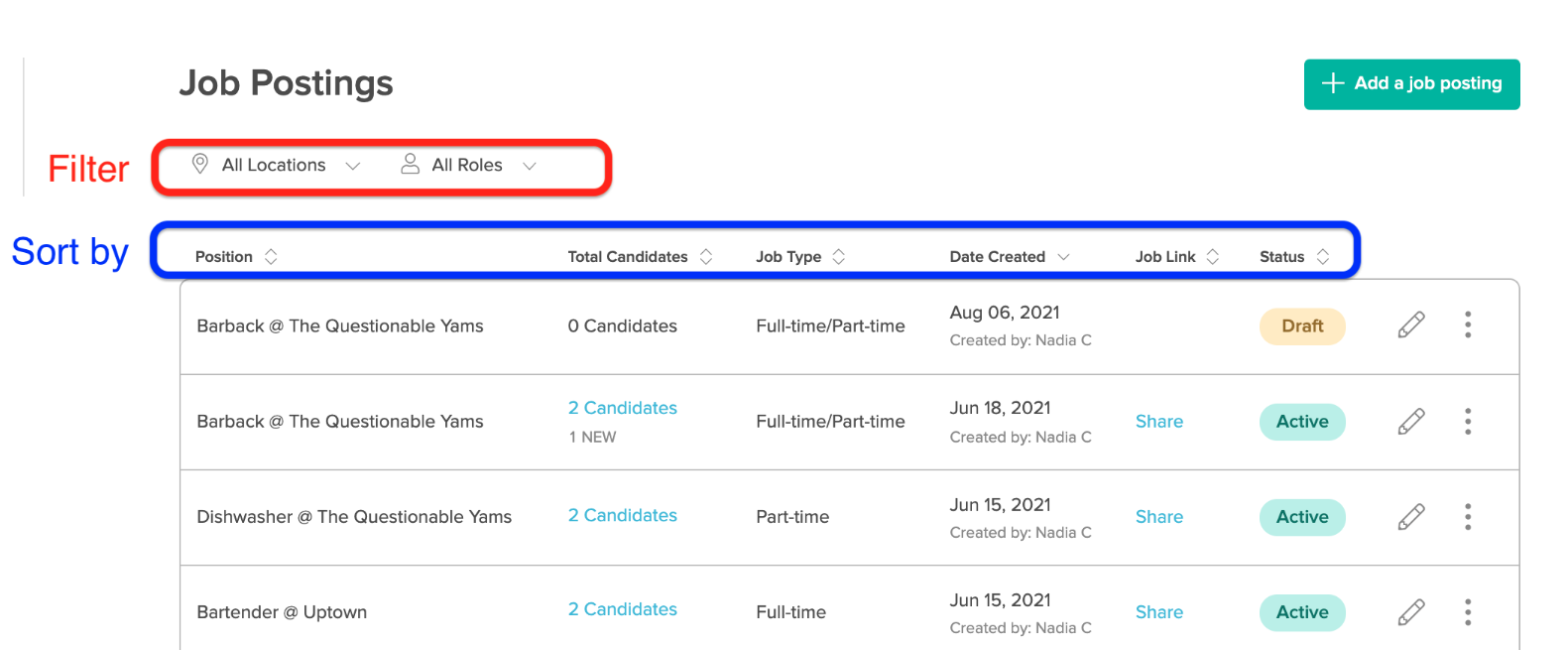Open kebab menu for Bartender @ Uptown row
The image size is (1568, 650).
coord(1468,612)
